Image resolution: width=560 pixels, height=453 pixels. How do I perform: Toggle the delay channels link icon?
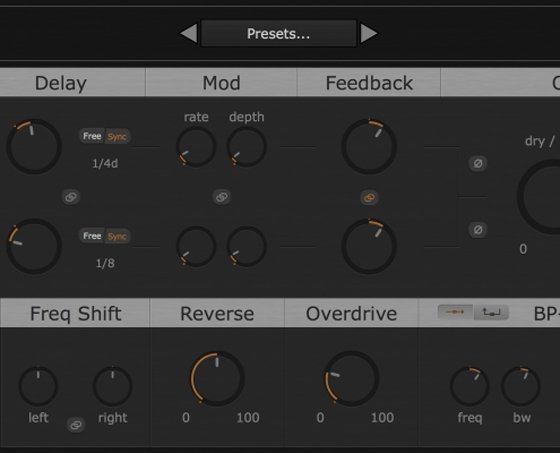71,197
